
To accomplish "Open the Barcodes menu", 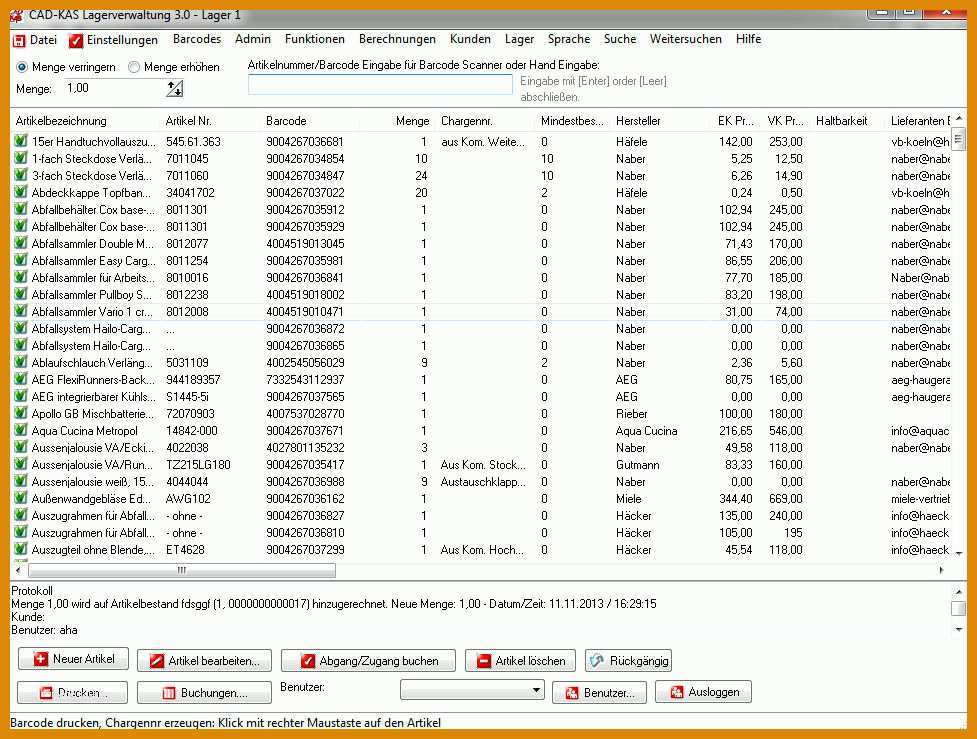I will coord(197,39).
